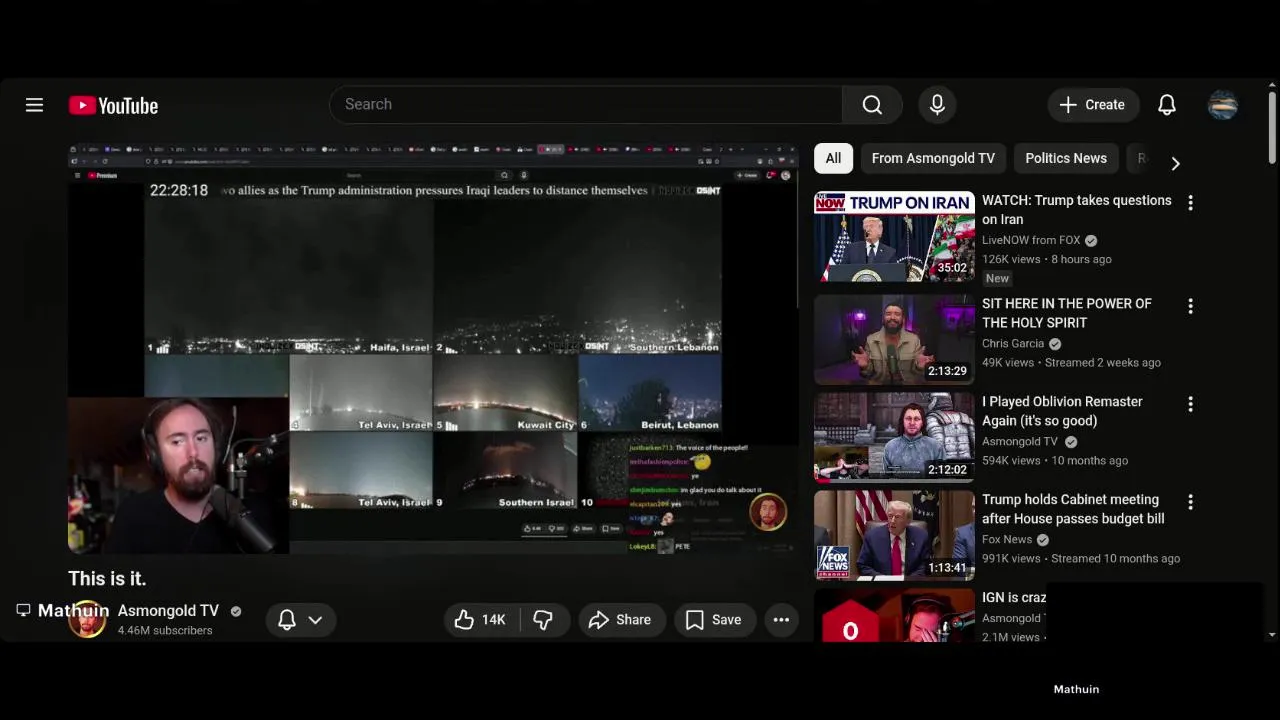The width and height of the screenshot is (1280, 720).
Task: Share this video
Action: click(x=620, y=620)
